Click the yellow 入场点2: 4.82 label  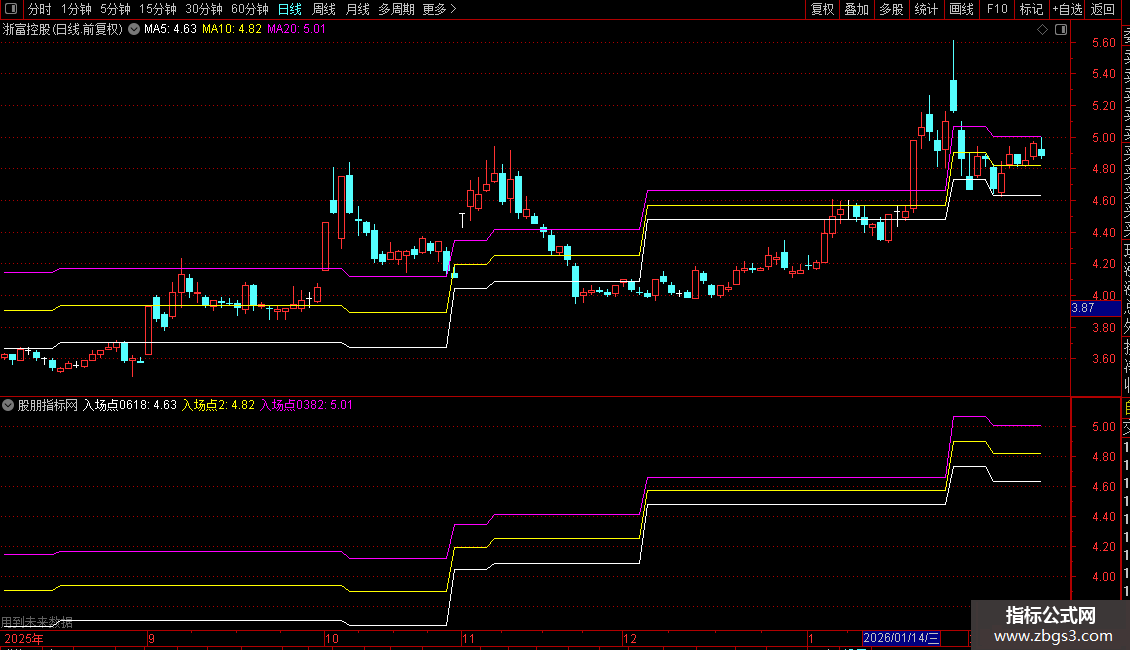tap(218, 405)
